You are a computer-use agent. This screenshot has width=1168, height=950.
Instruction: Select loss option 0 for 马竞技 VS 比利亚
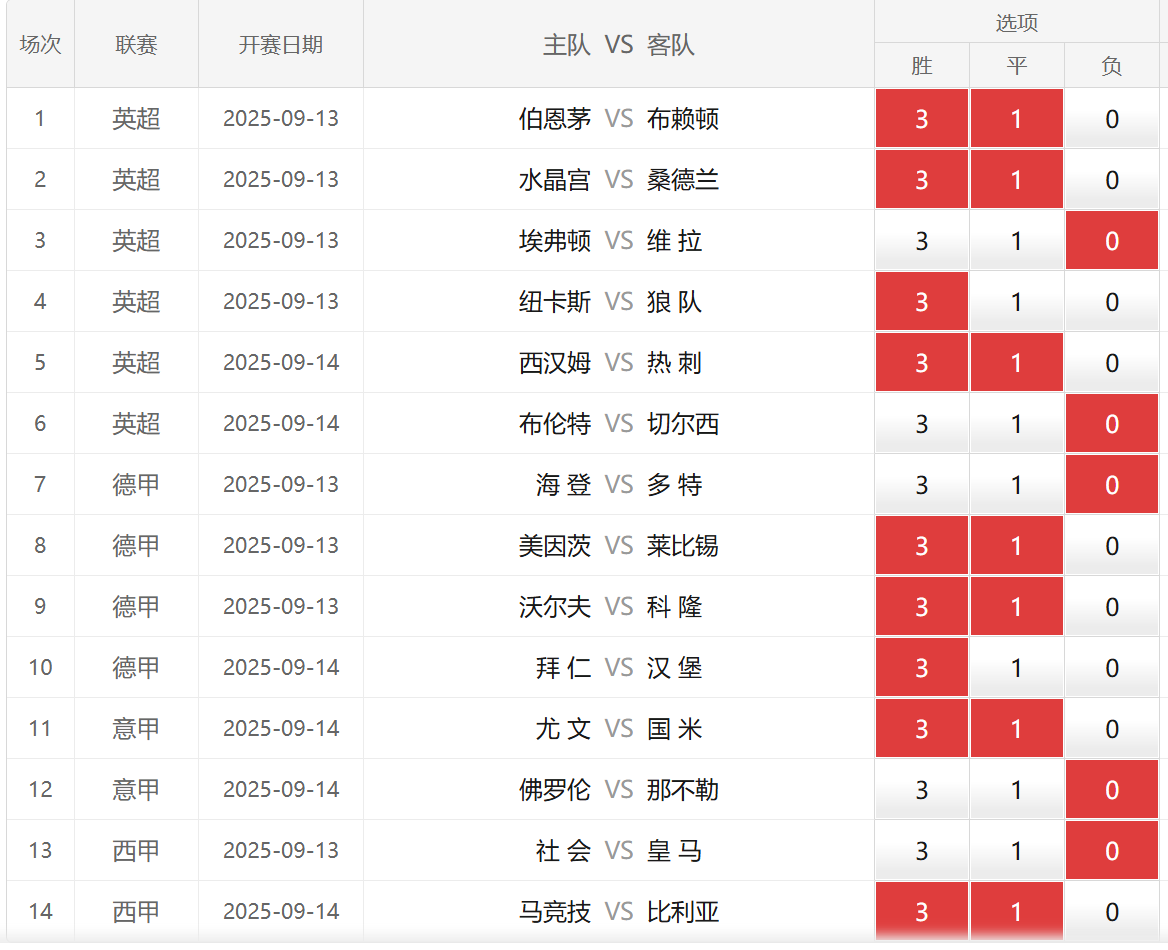(1112, 912)
